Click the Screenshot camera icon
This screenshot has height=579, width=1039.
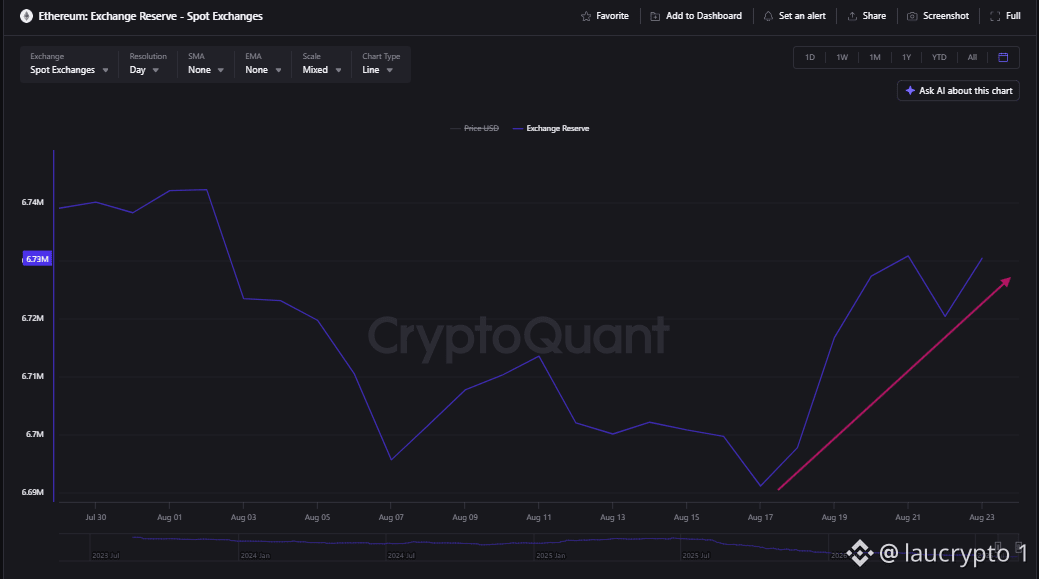pyautogui.click(x=912, y=16)
